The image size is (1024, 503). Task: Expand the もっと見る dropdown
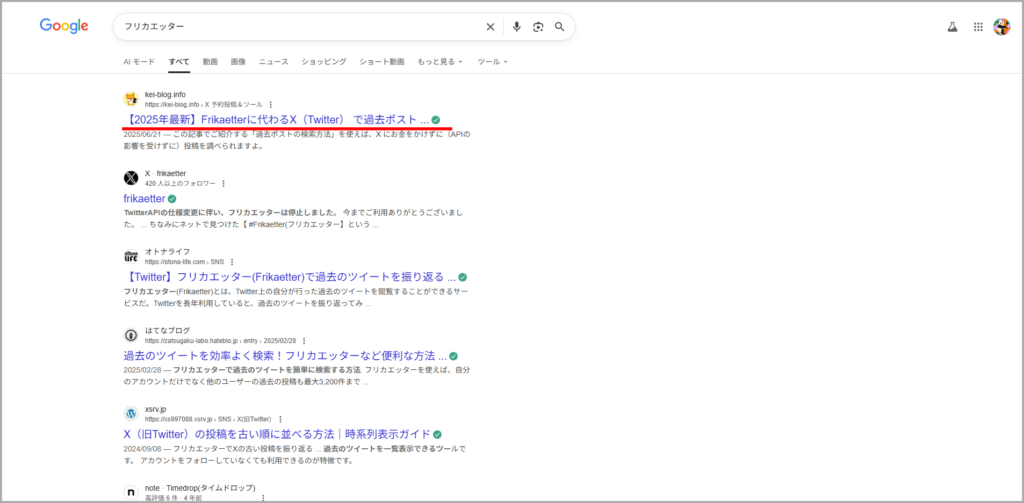(440, 62)
